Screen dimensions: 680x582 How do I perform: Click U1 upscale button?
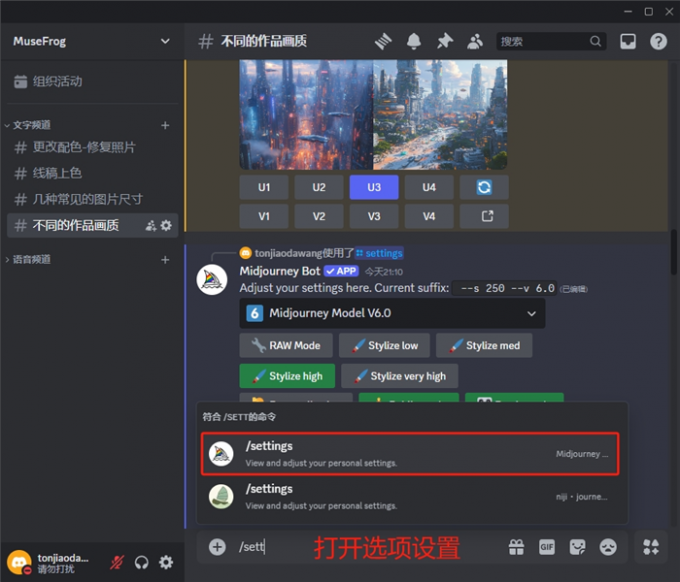pos(264,187)
